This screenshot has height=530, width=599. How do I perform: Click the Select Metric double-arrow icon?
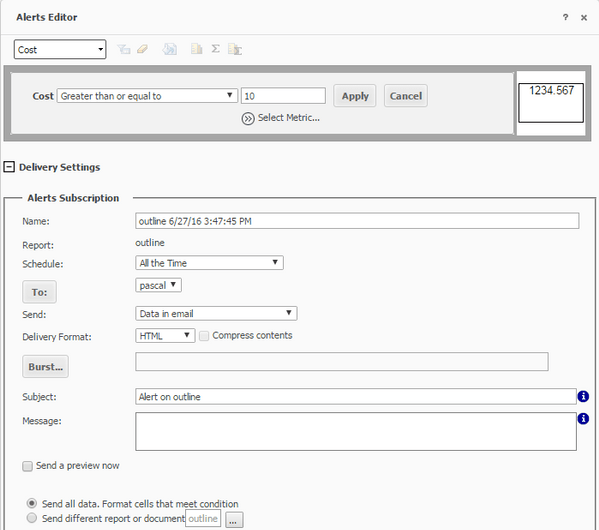(248, 118)
